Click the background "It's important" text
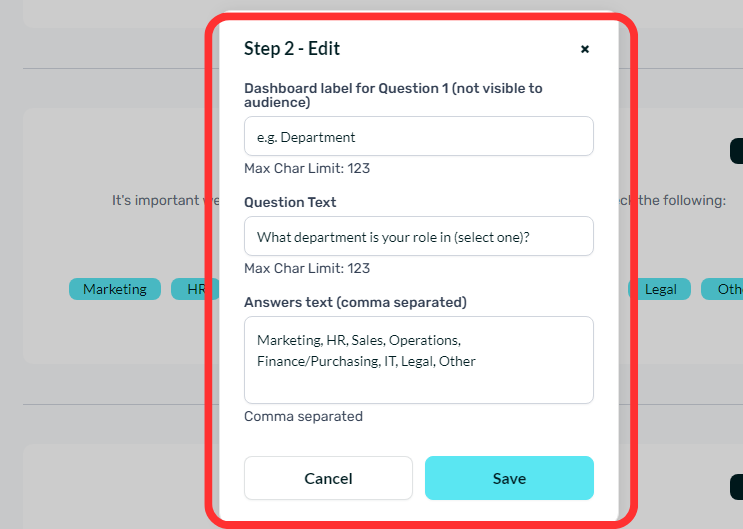This screenshot has width=743, height=529. [155, 200]
